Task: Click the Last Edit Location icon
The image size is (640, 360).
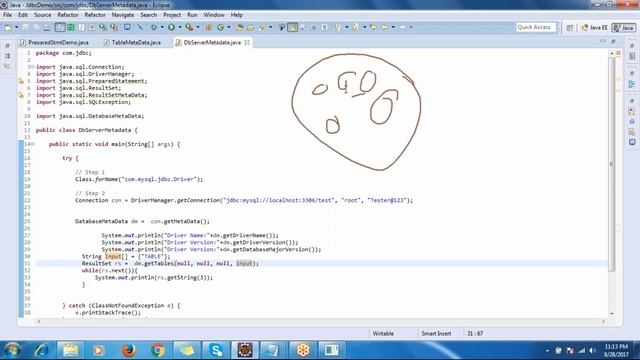Action: (373, 27)
